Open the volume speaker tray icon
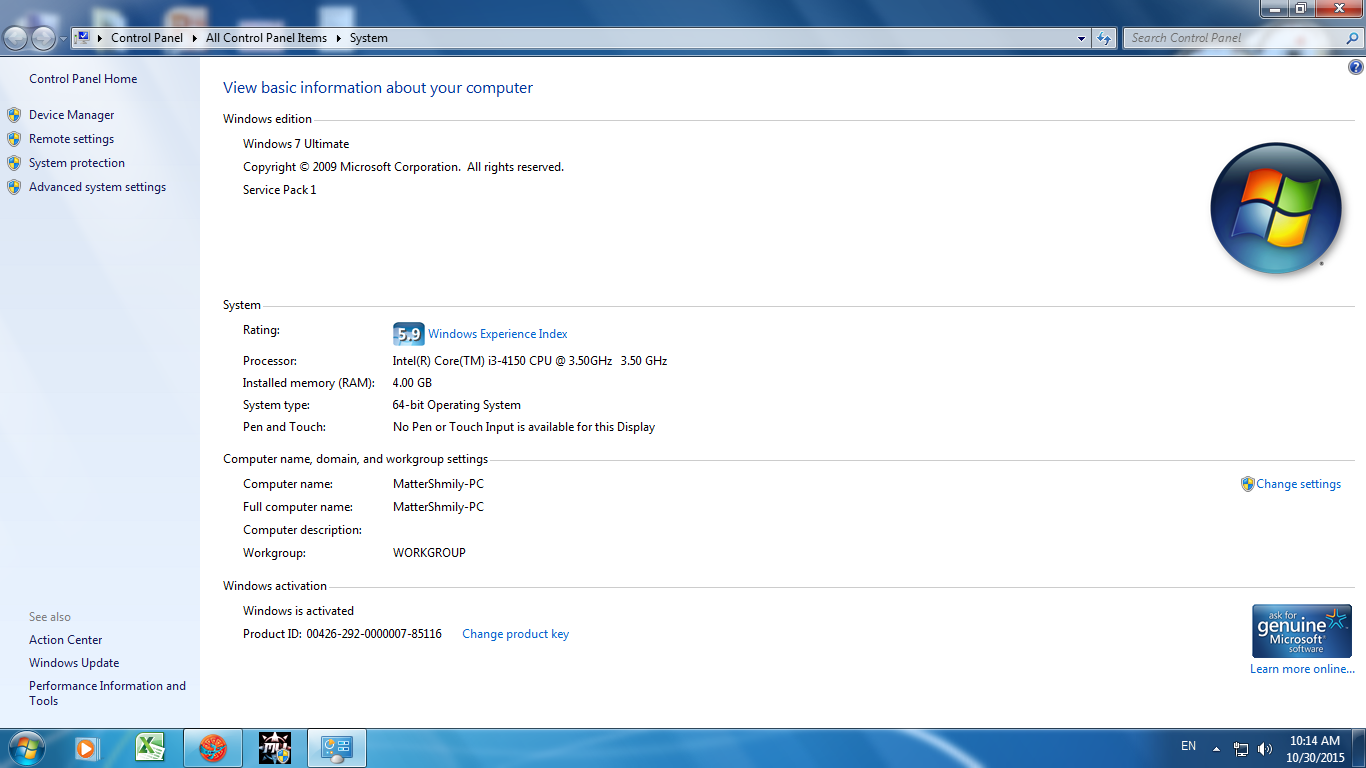The height and width of the screenshot is (768, 1366). point(1265,748)
